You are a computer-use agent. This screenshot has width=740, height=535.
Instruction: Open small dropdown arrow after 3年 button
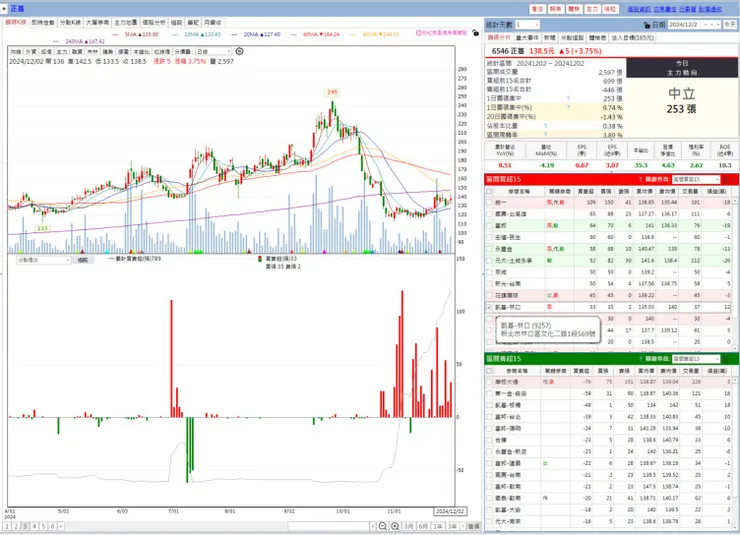point(463,526)
